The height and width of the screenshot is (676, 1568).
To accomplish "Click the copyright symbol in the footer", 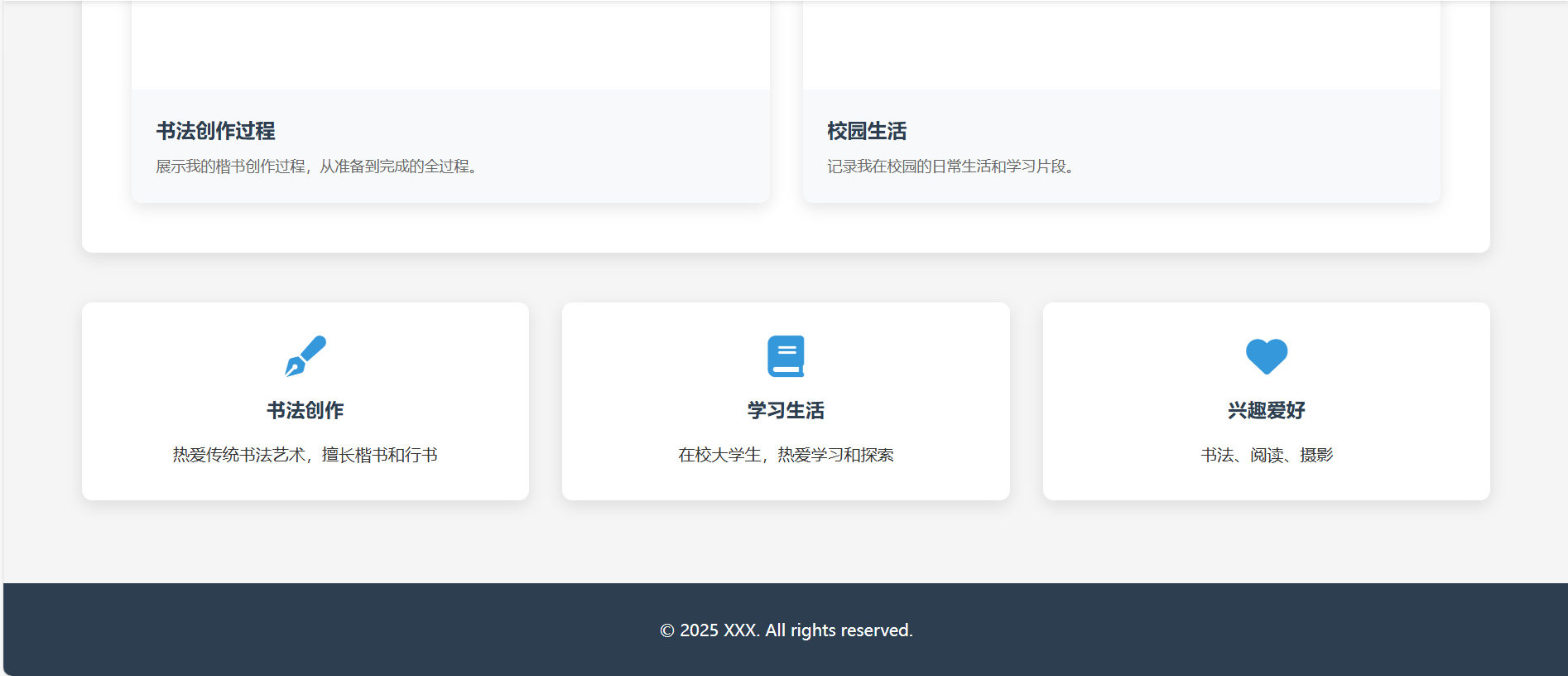I will pyautogui.click(x=667, y=630).
